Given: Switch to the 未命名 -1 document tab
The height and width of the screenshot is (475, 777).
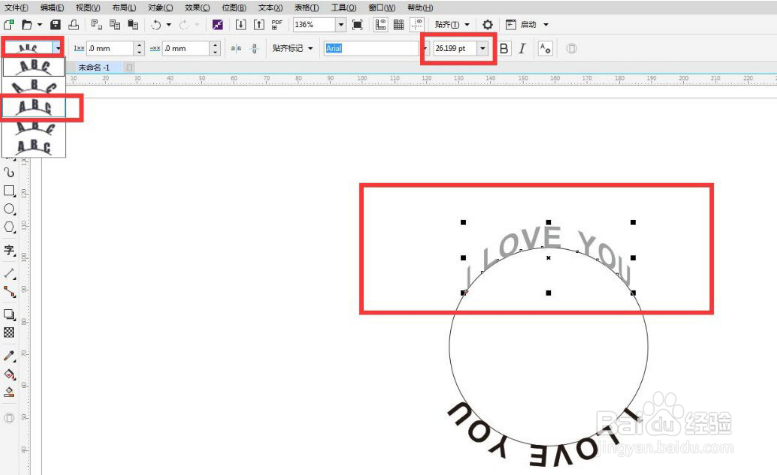Looking at the screenshot, I should coord(94,67).
